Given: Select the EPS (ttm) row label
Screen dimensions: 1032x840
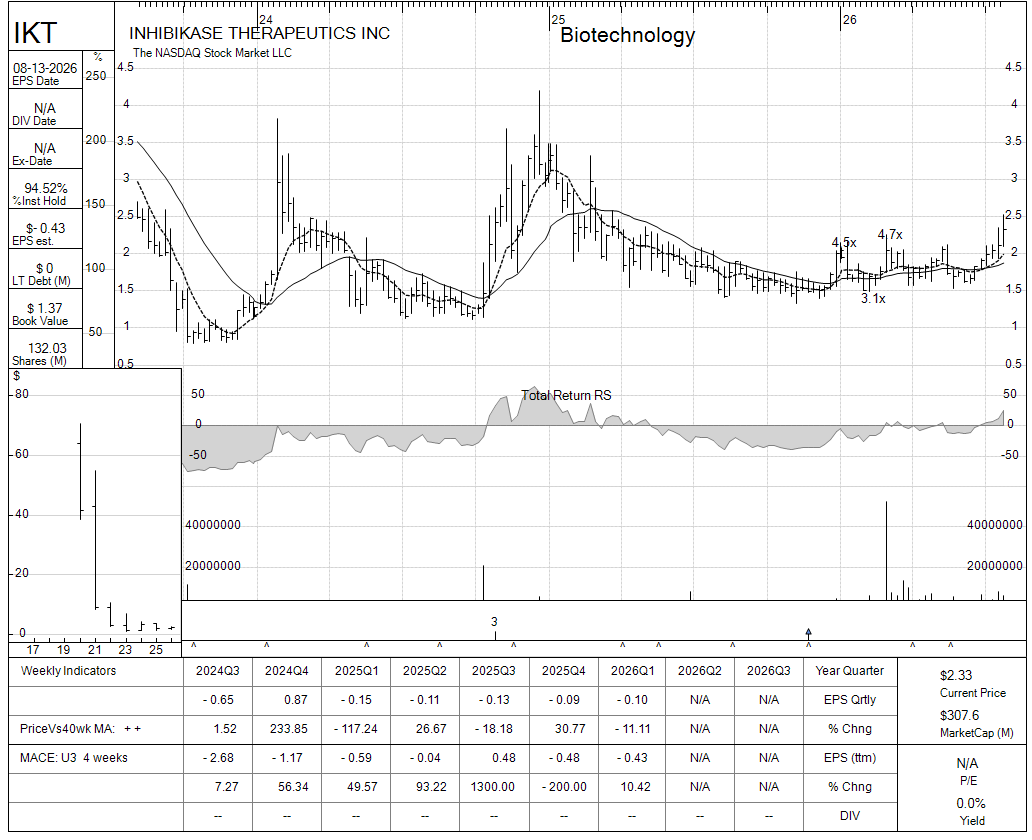Looking at the screenshot, I should 850,758.
